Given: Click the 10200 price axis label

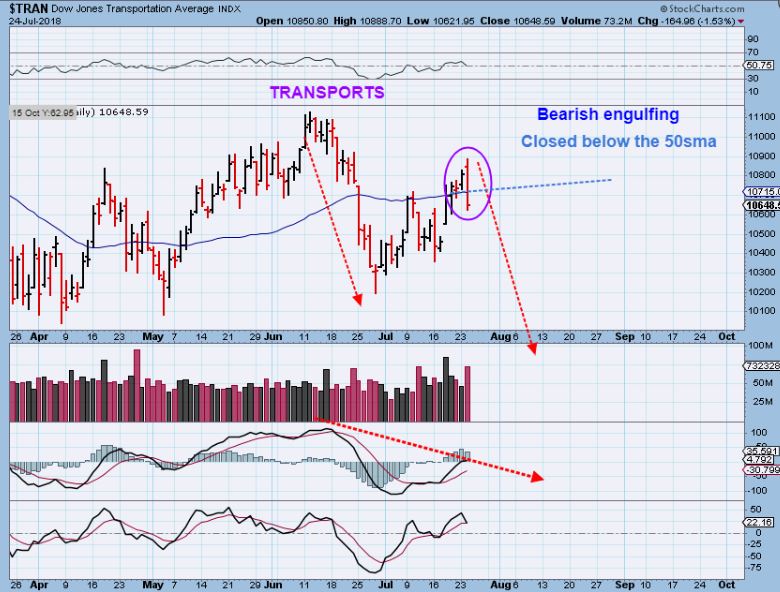Looking at the screenshot, I should (x=761, y=292).
